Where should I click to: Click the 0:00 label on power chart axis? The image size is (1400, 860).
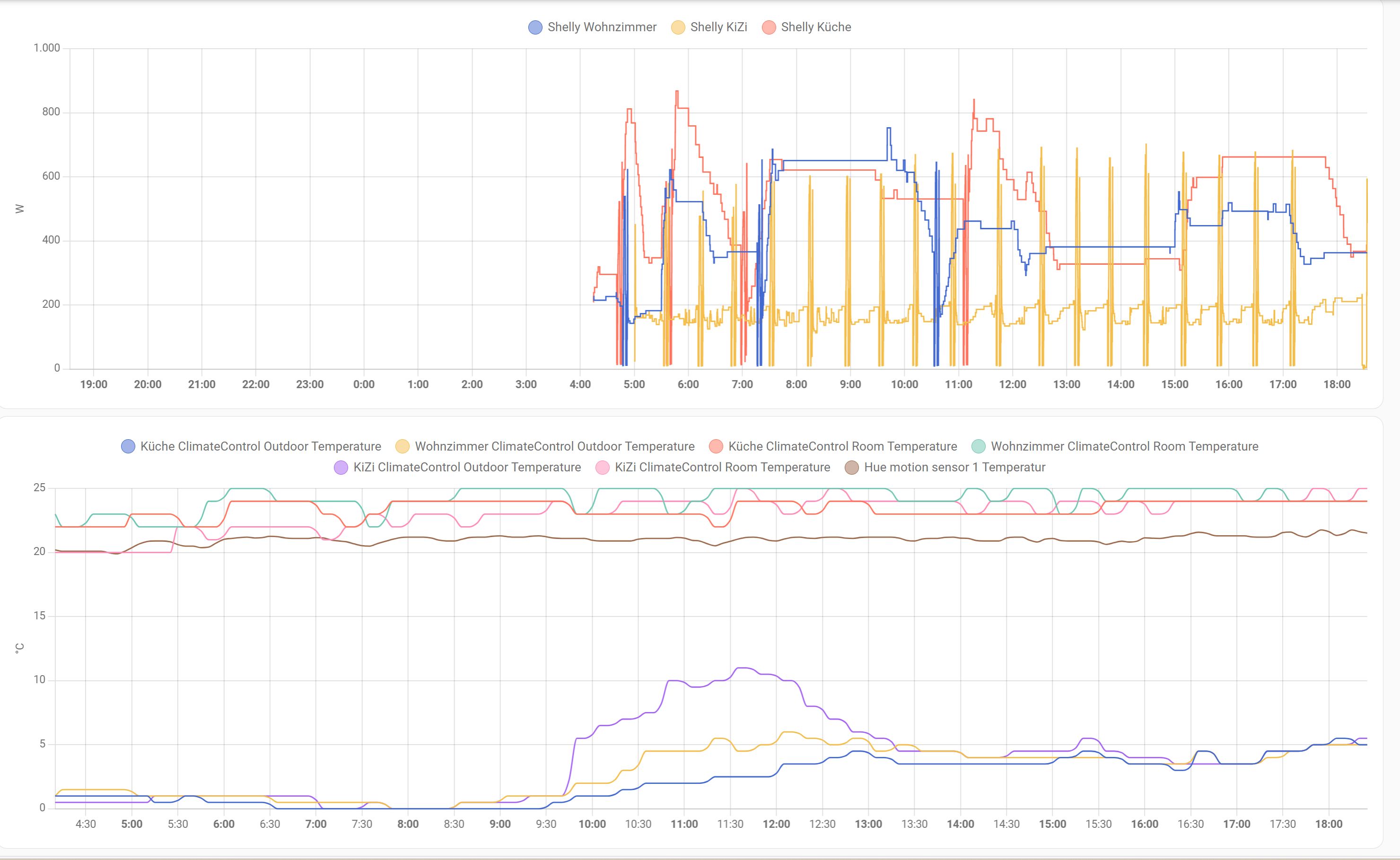coord(364,384)
